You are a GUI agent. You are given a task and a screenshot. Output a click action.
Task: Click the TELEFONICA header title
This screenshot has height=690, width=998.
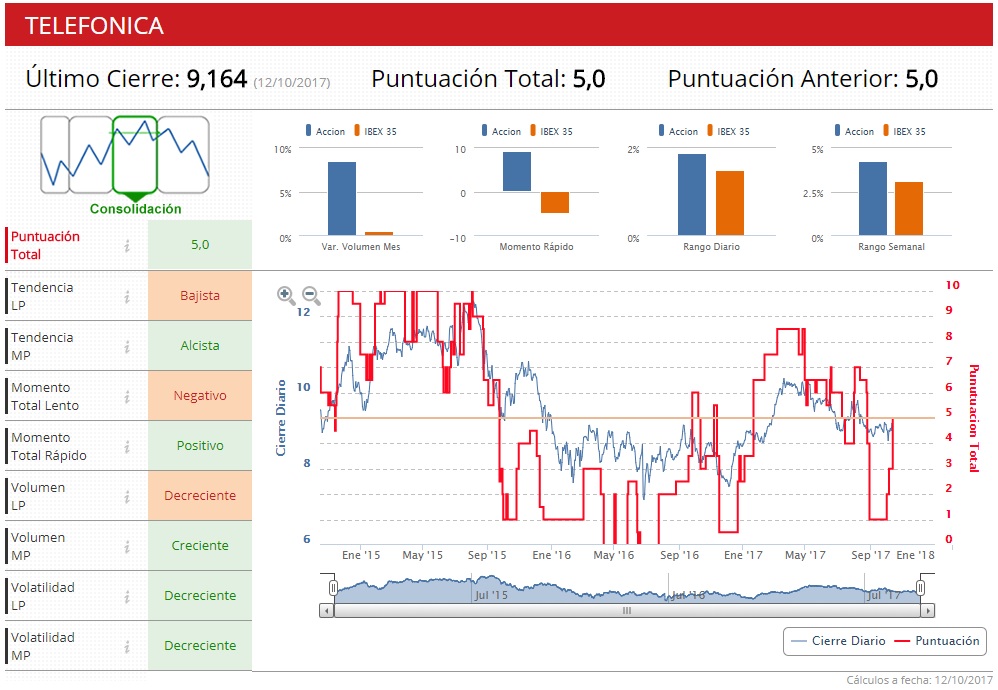[x=94, y=25]
